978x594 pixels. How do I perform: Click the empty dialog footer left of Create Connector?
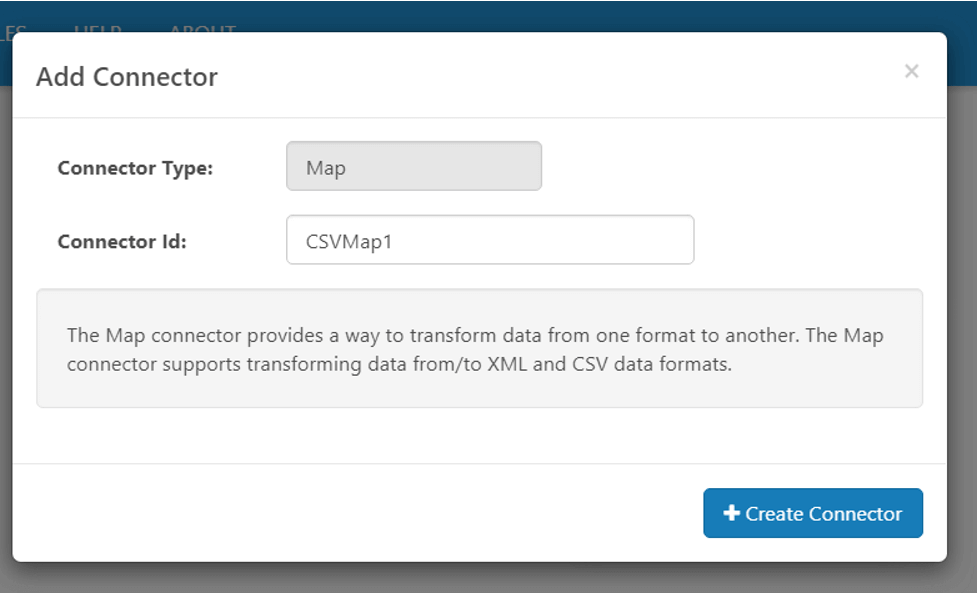tap(350, 513)
